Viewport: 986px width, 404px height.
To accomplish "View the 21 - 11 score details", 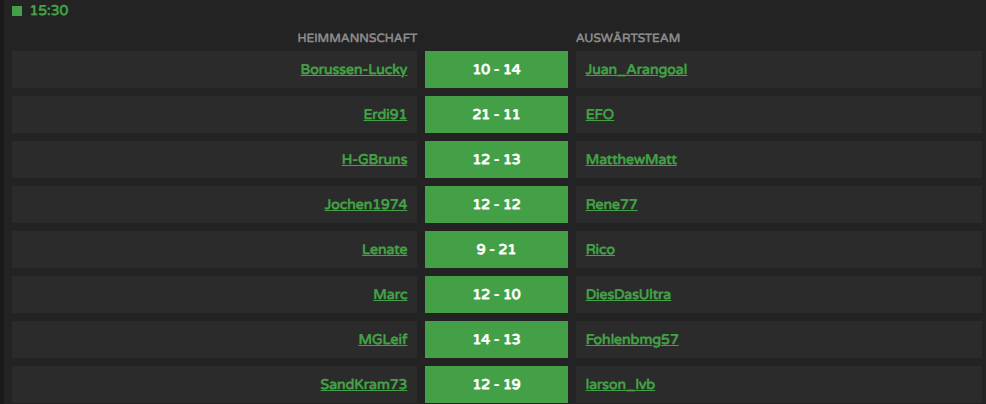I will tap(496, 115).
